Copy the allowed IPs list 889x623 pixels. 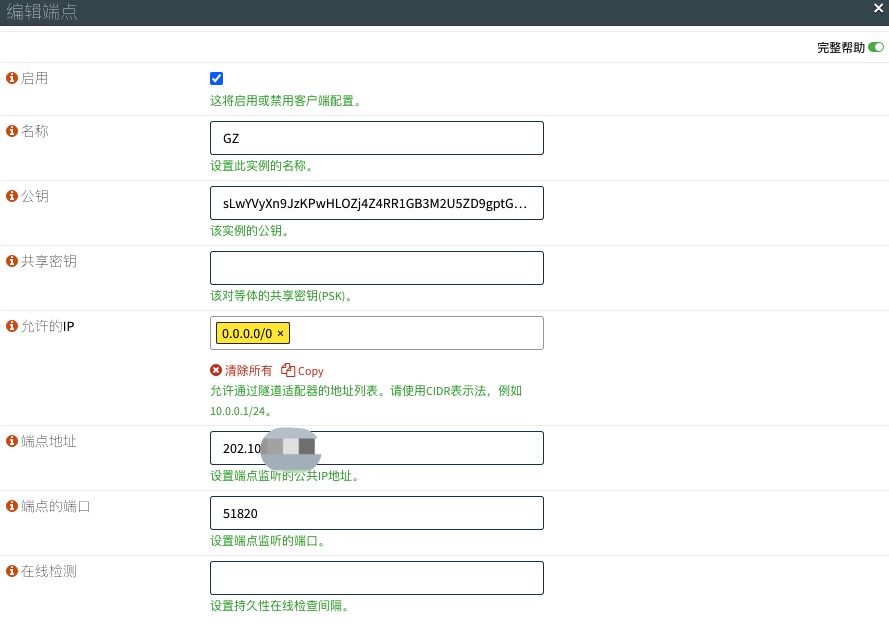tap(303, 370)
